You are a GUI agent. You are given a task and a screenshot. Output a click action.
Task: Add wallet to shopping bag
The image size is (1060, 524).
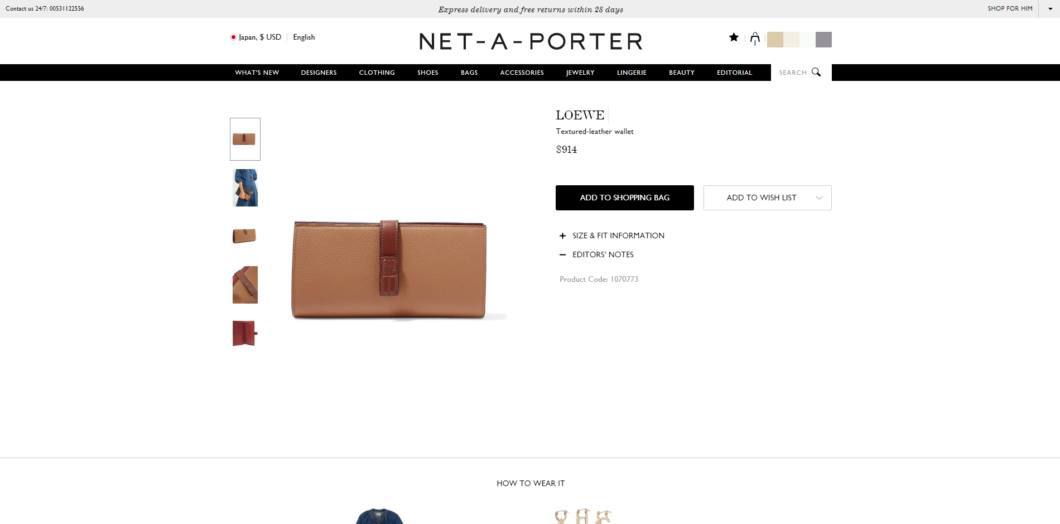point(625,197)
